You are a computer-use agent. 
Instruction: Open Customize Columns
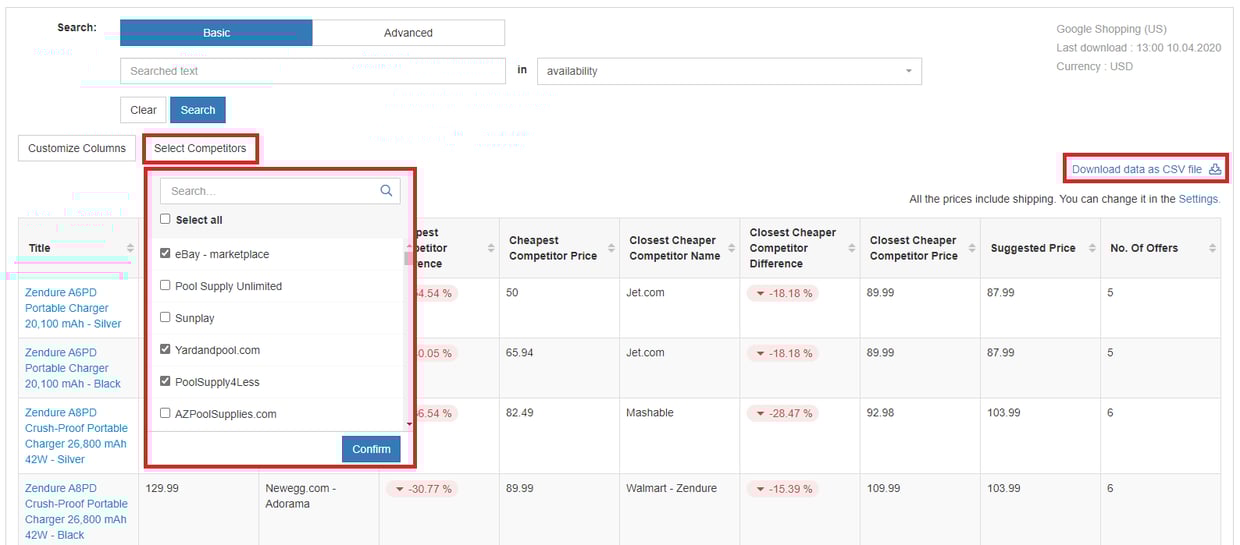(77, 148)
